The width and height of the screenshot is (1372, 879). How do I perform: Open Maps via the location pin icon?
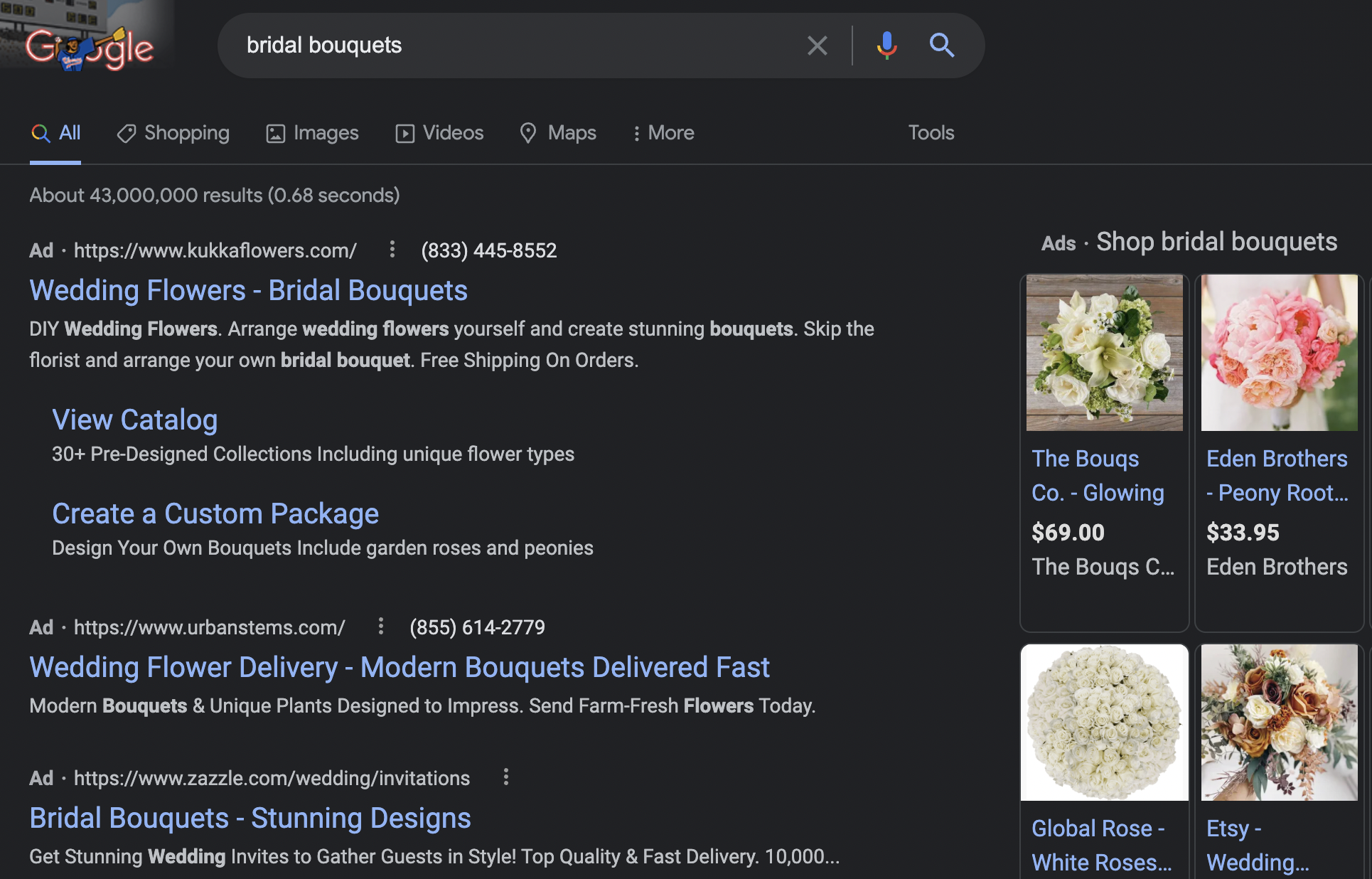527,133
